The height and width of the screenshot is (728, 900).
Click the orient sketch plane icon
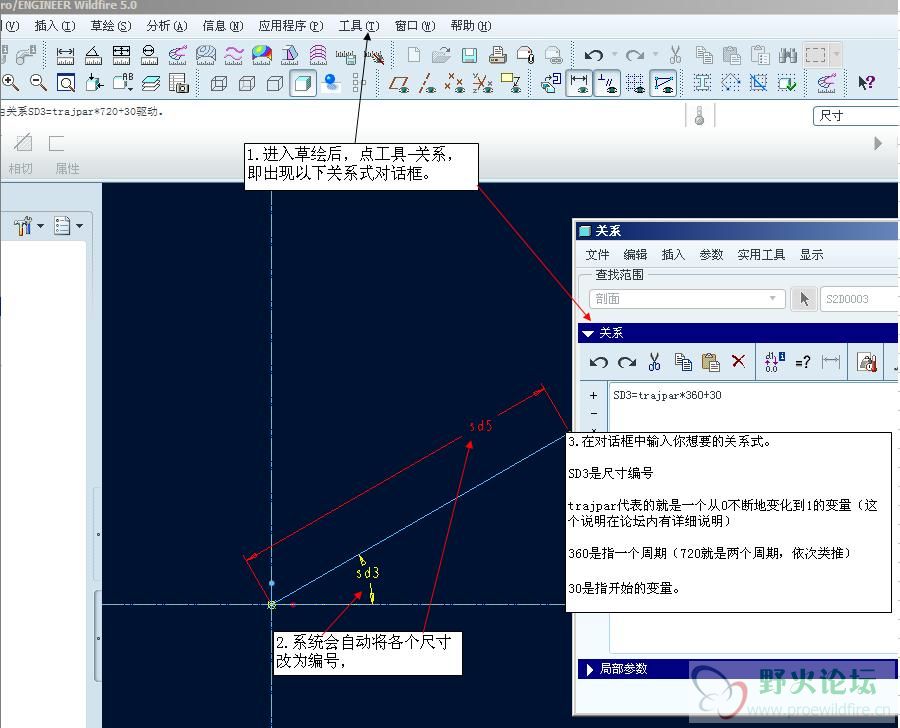pyautogui.click(x=550, y=83)
